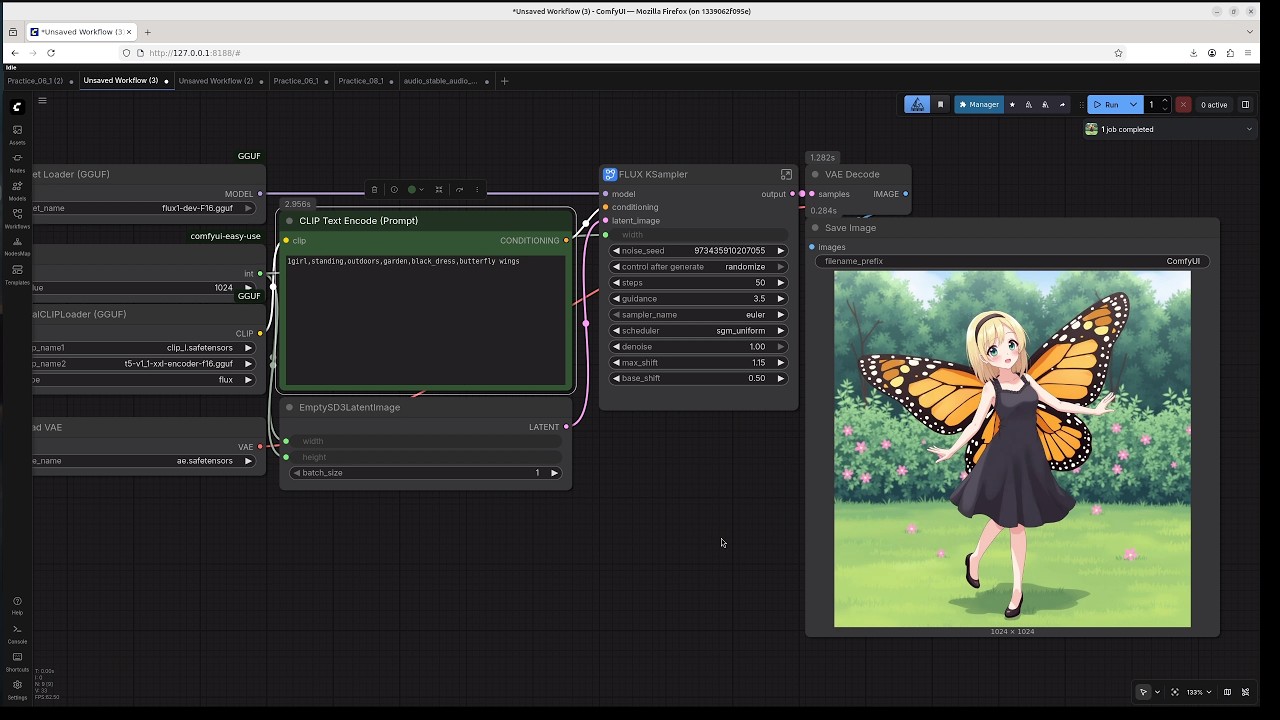Open the more options dots in the selection toolbar
The image size is (1280, 720).
click(477, 189)
